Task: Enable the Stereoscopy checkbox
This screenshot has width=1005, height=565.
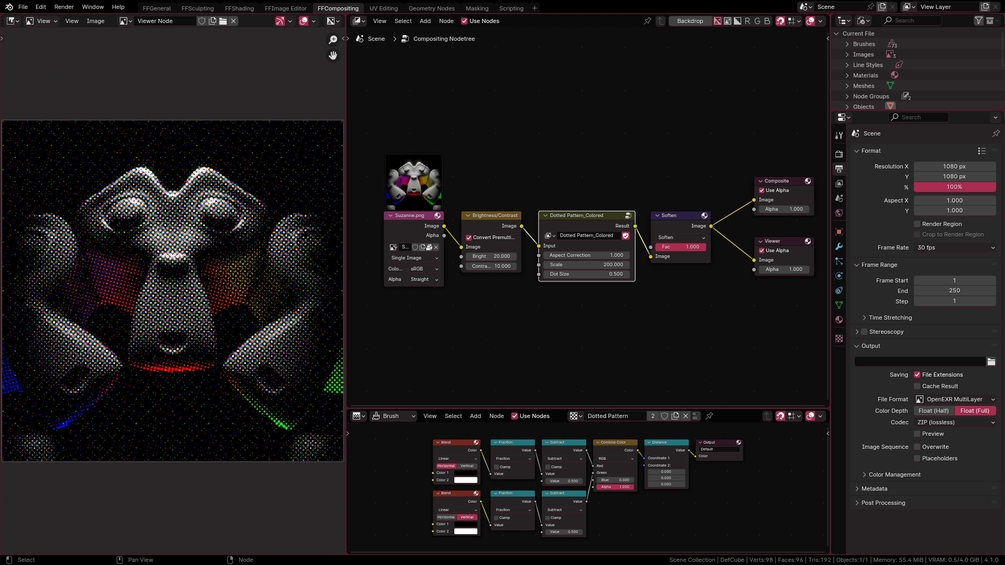Action: [x=864, y=332]
